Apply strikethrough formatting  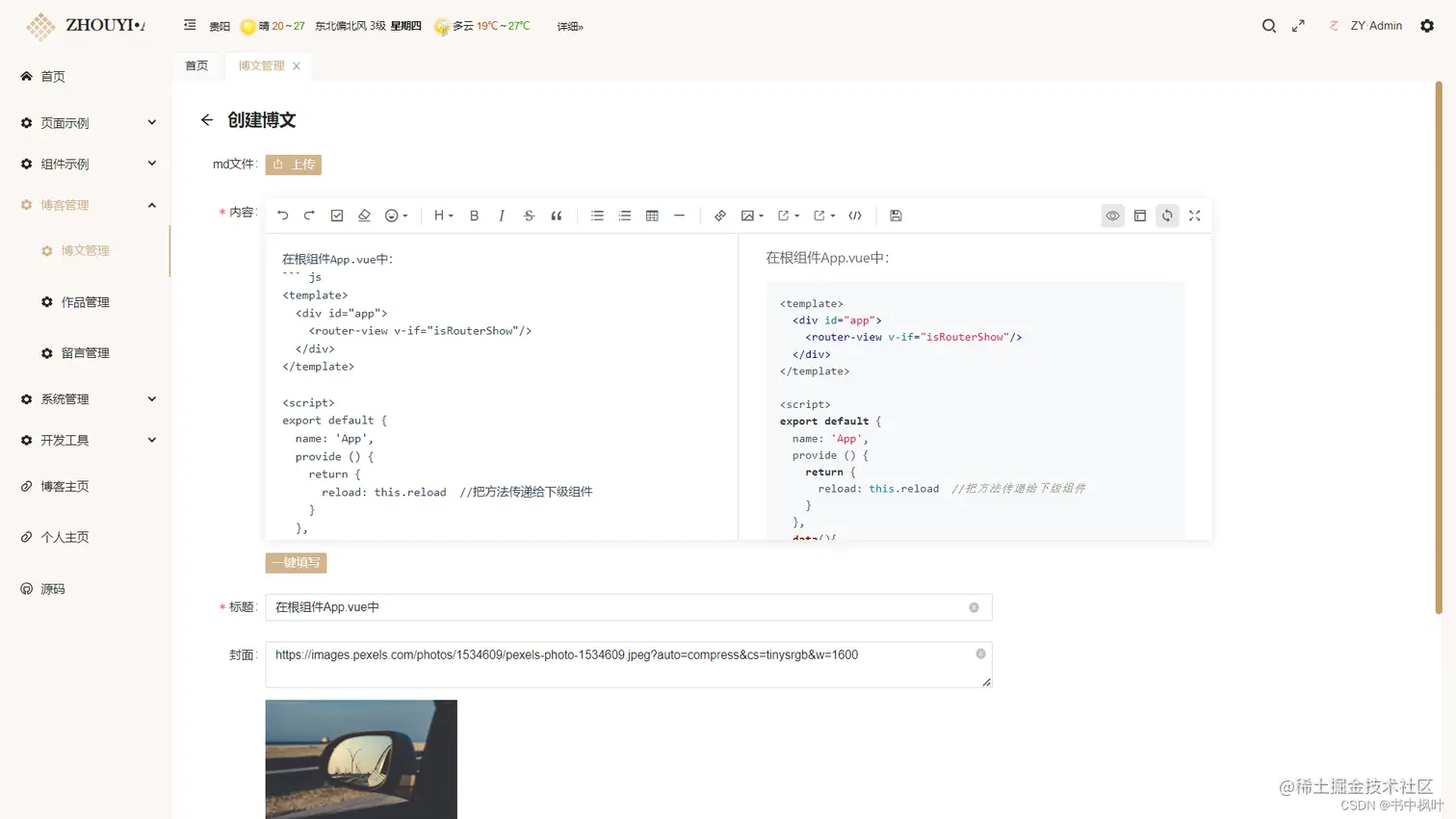pyautogui.click(x=529, y=216)
